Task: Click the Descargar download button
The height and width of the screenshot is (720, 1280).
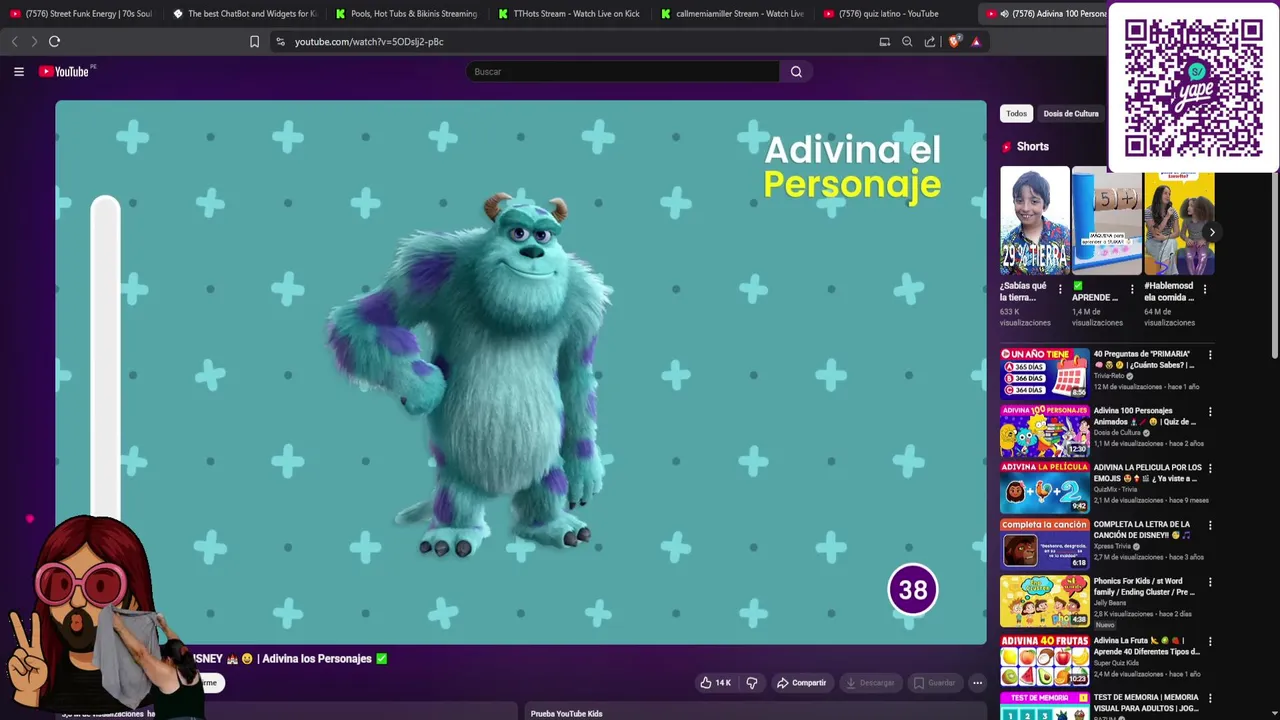Action: tap(870, 683)
